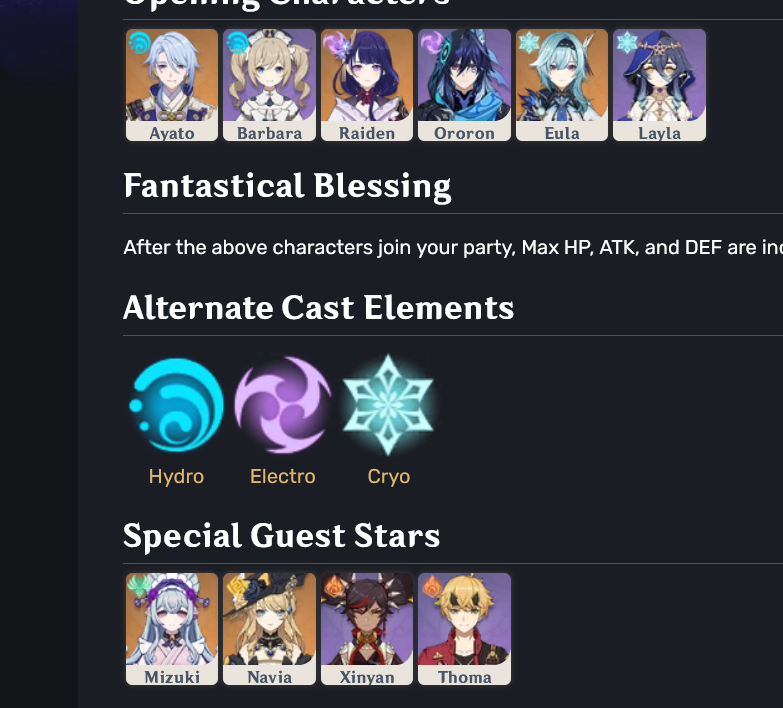This screenshot has height=708, width=783.
Task: Click the Alternate Cast Elements heading
Action: pos(318,308)
